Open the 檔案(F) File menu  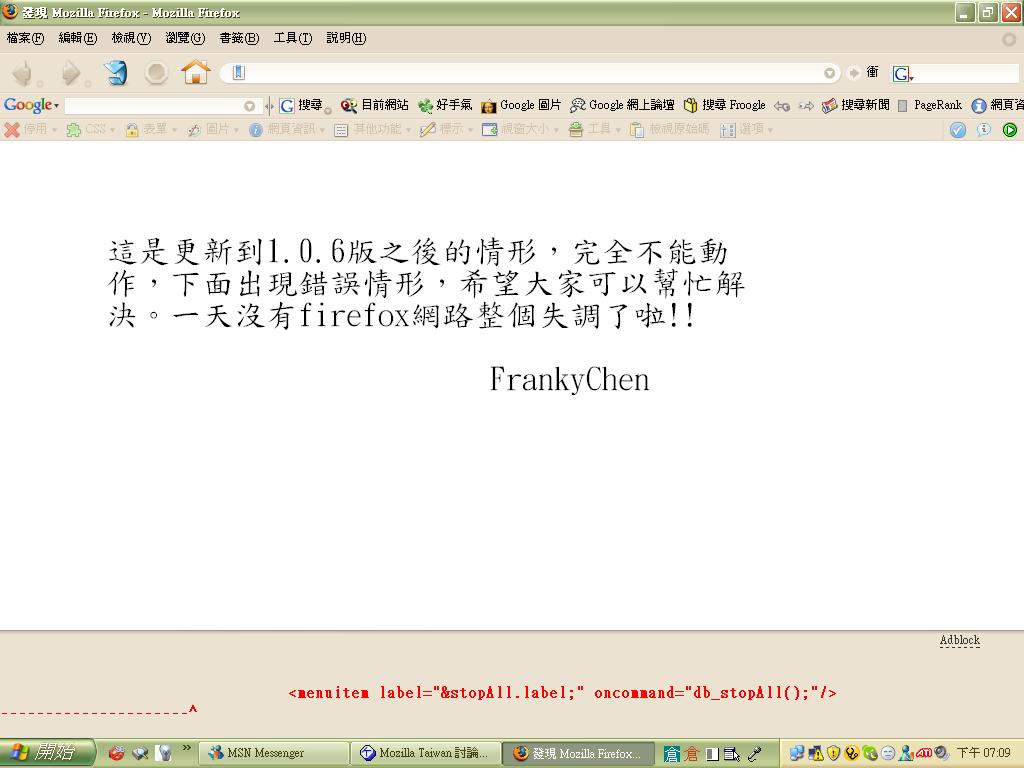point(25,38)
